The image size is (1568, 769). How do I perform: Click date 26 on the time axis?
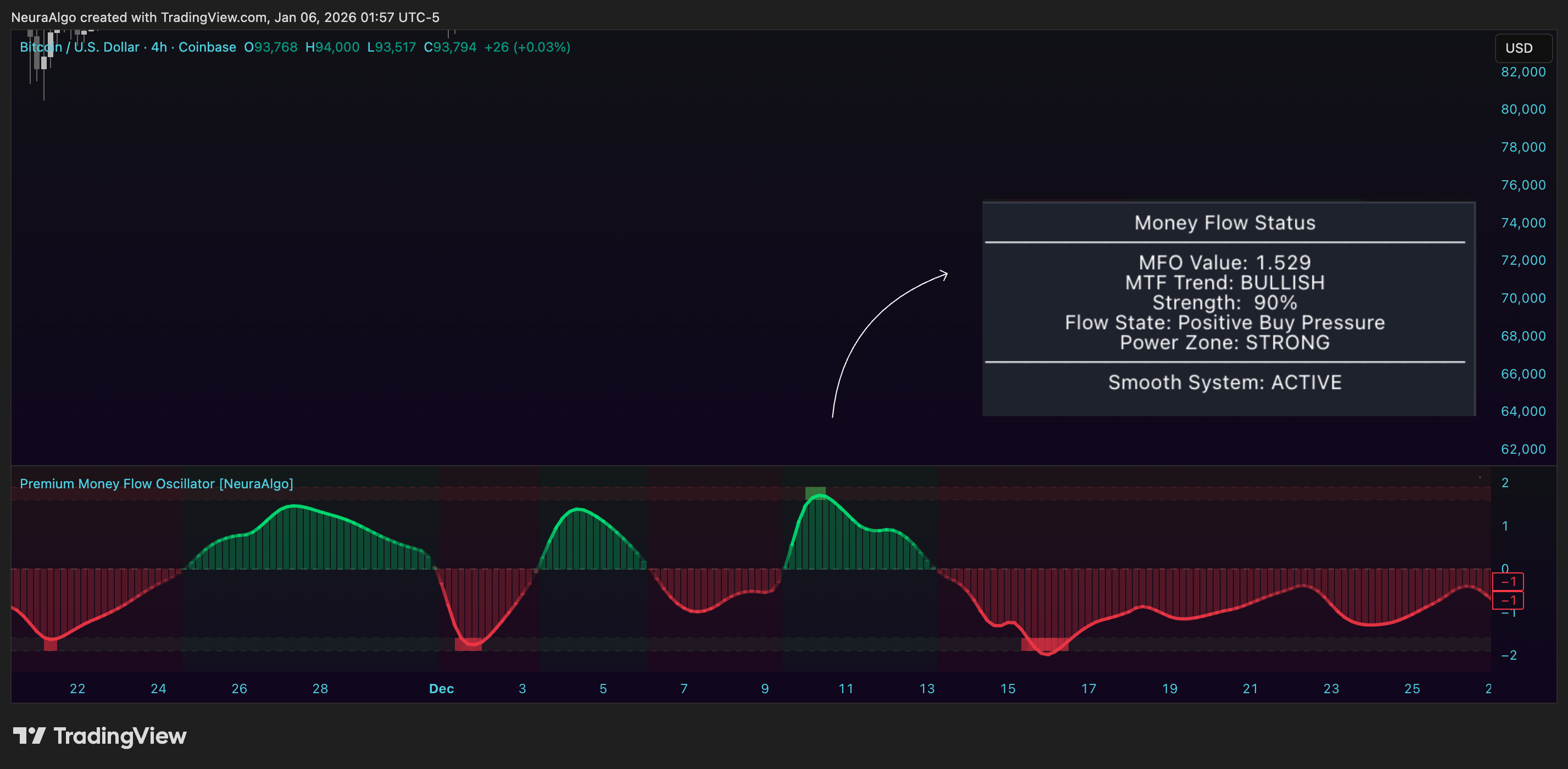(x=239, y=689)
